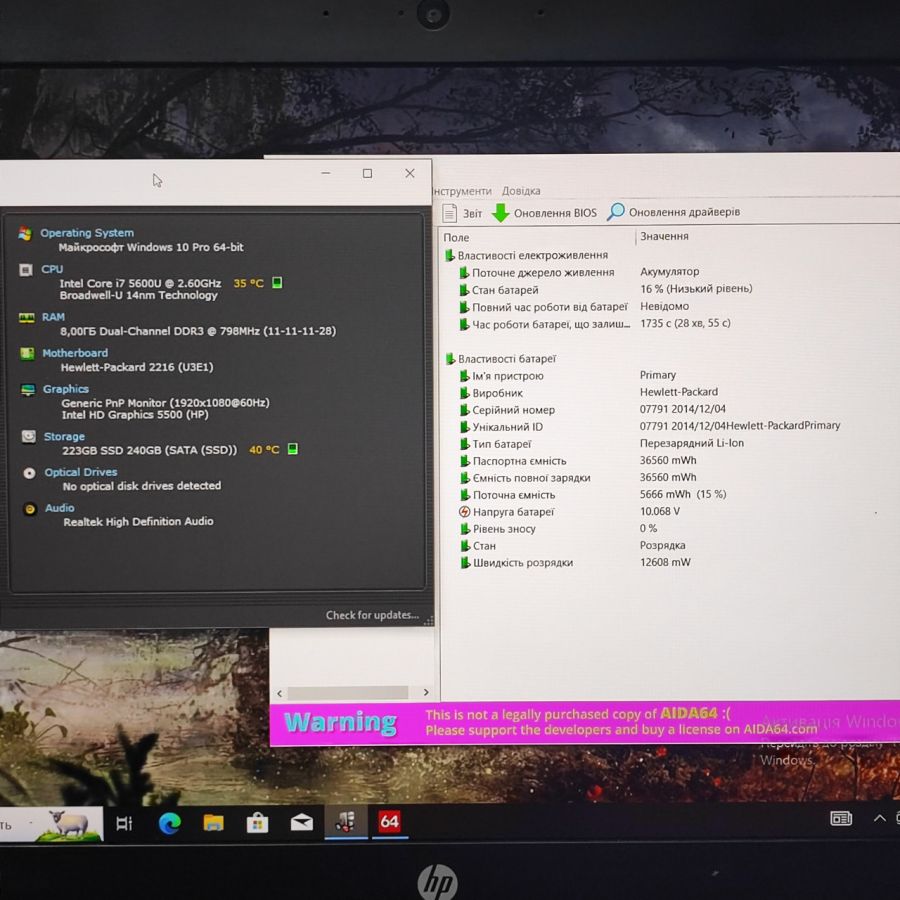Click the RAM module icon
900x900 pixels.
tap(26, 317)
